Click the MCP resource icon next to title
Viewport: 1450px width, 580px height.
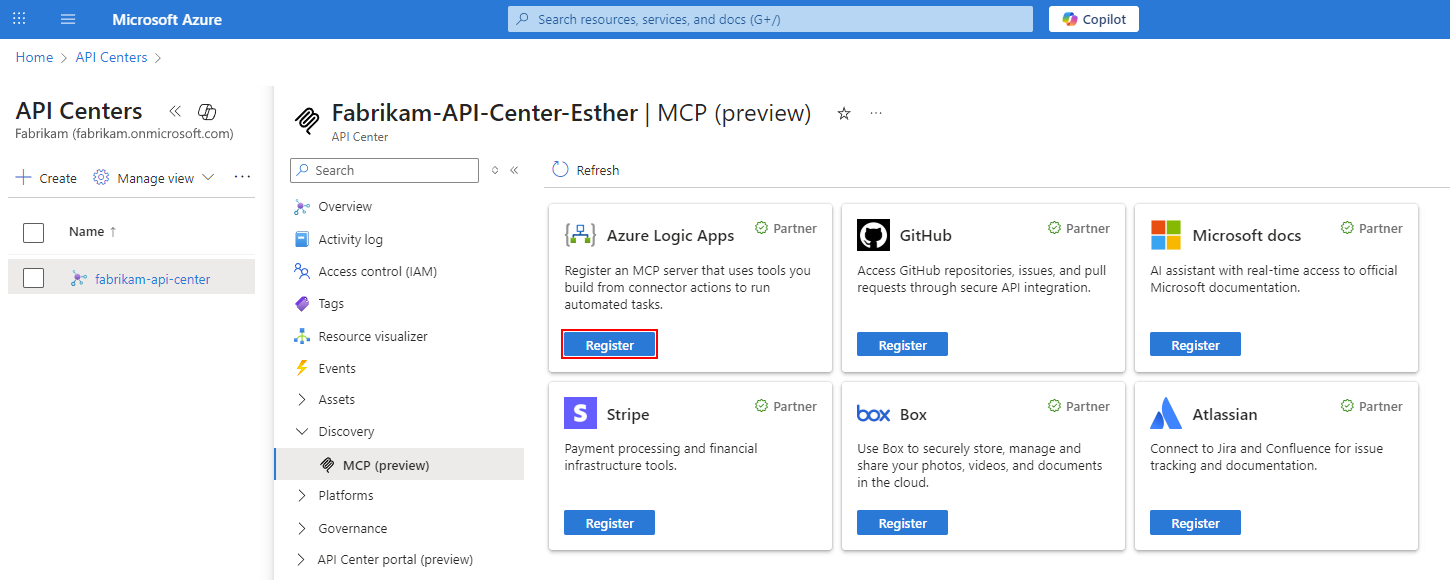point(306,120)
